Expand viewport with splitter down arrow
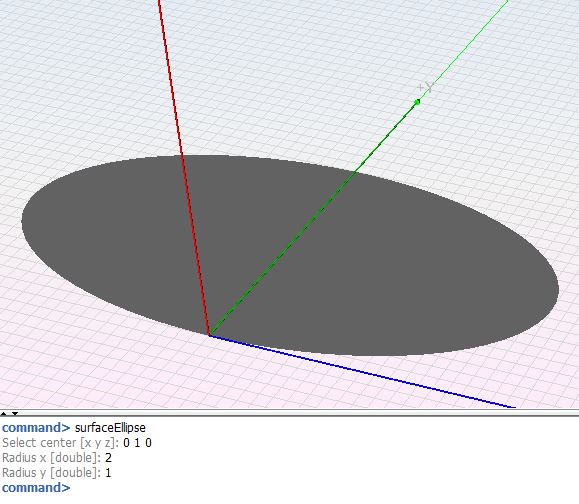Image resolution: width=579 pixels, height=504 pixels. (x=15, y=413)
